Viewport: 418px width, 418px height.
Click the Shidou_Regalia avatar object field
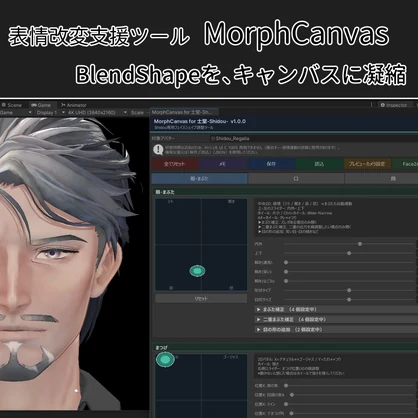coord(313,138)
